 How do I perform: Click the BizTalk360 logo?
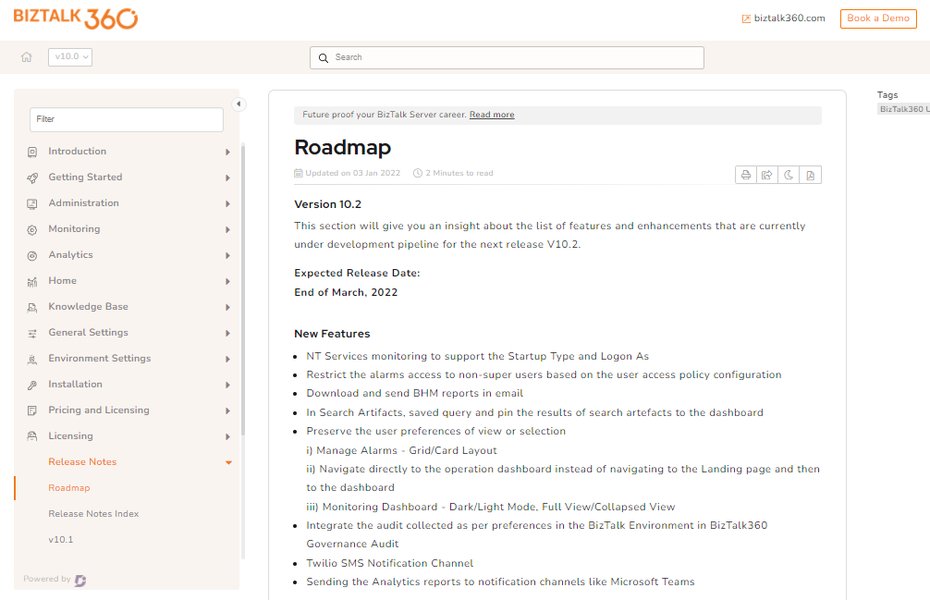(75, 18)
